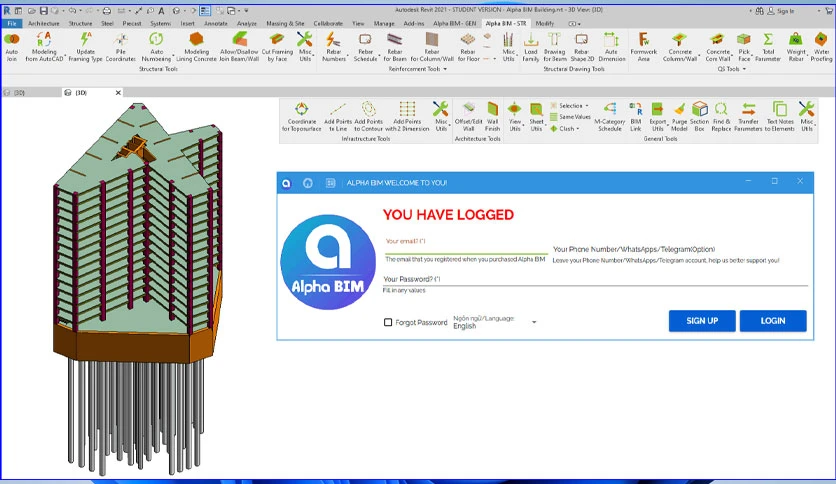
Task: Click Text Notes to Elements tool
Action: click(779, 117)
